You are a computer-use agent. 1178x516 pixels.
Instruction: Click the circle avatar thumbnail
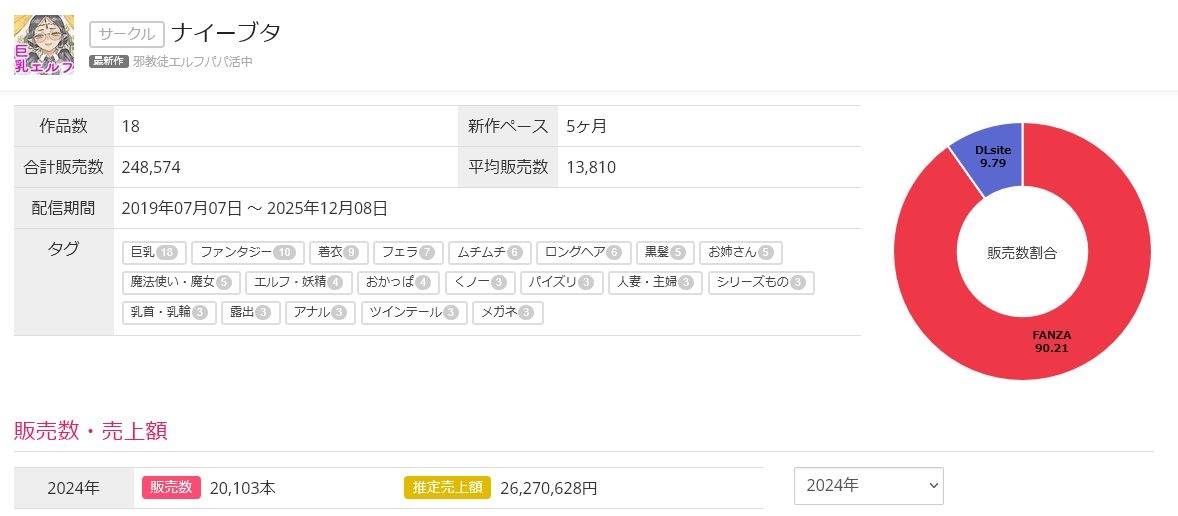tap(43, 45)
